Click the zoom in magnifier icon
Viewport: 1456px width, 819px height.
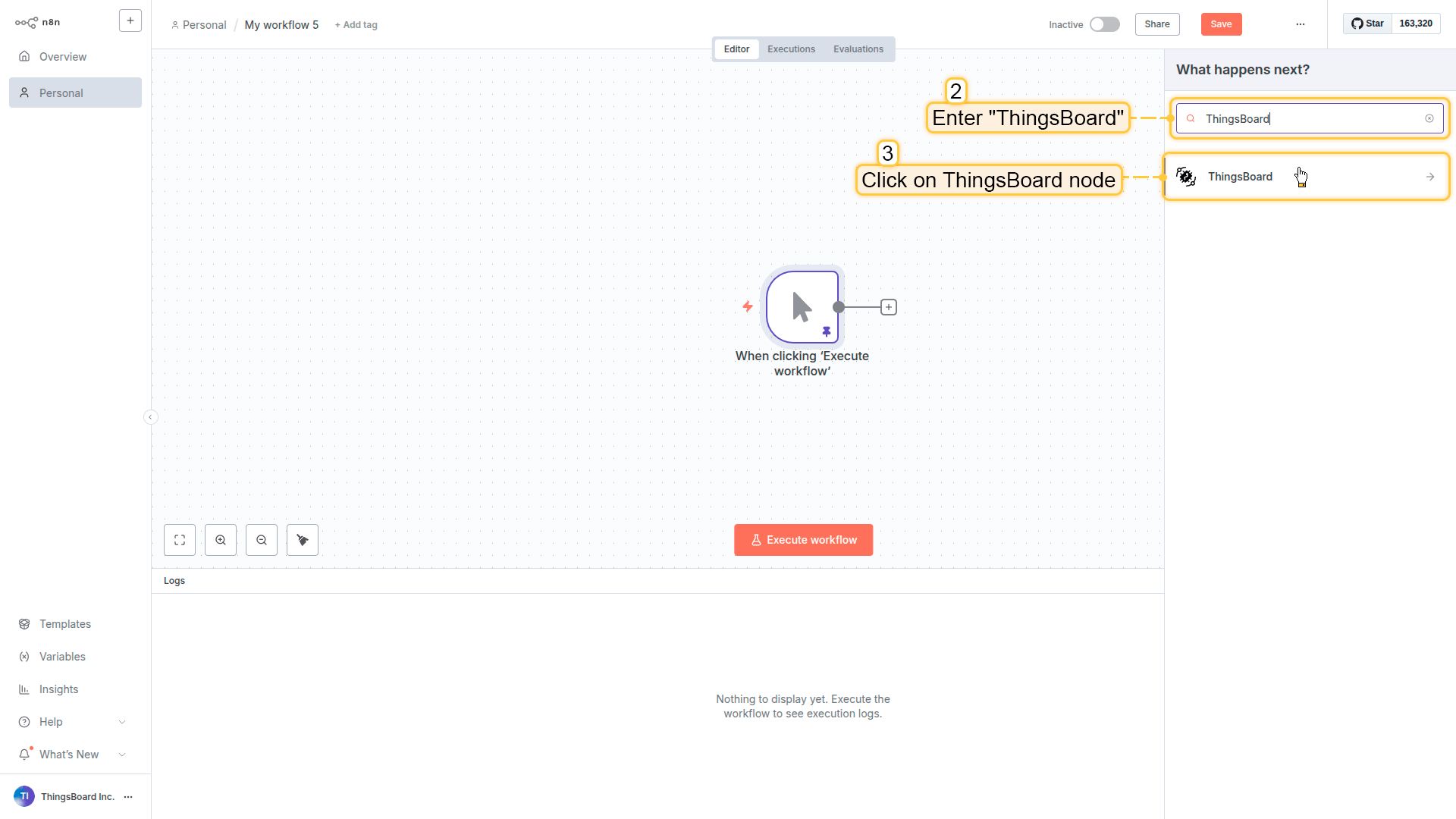pyautogui.click(x=221, y=540)
